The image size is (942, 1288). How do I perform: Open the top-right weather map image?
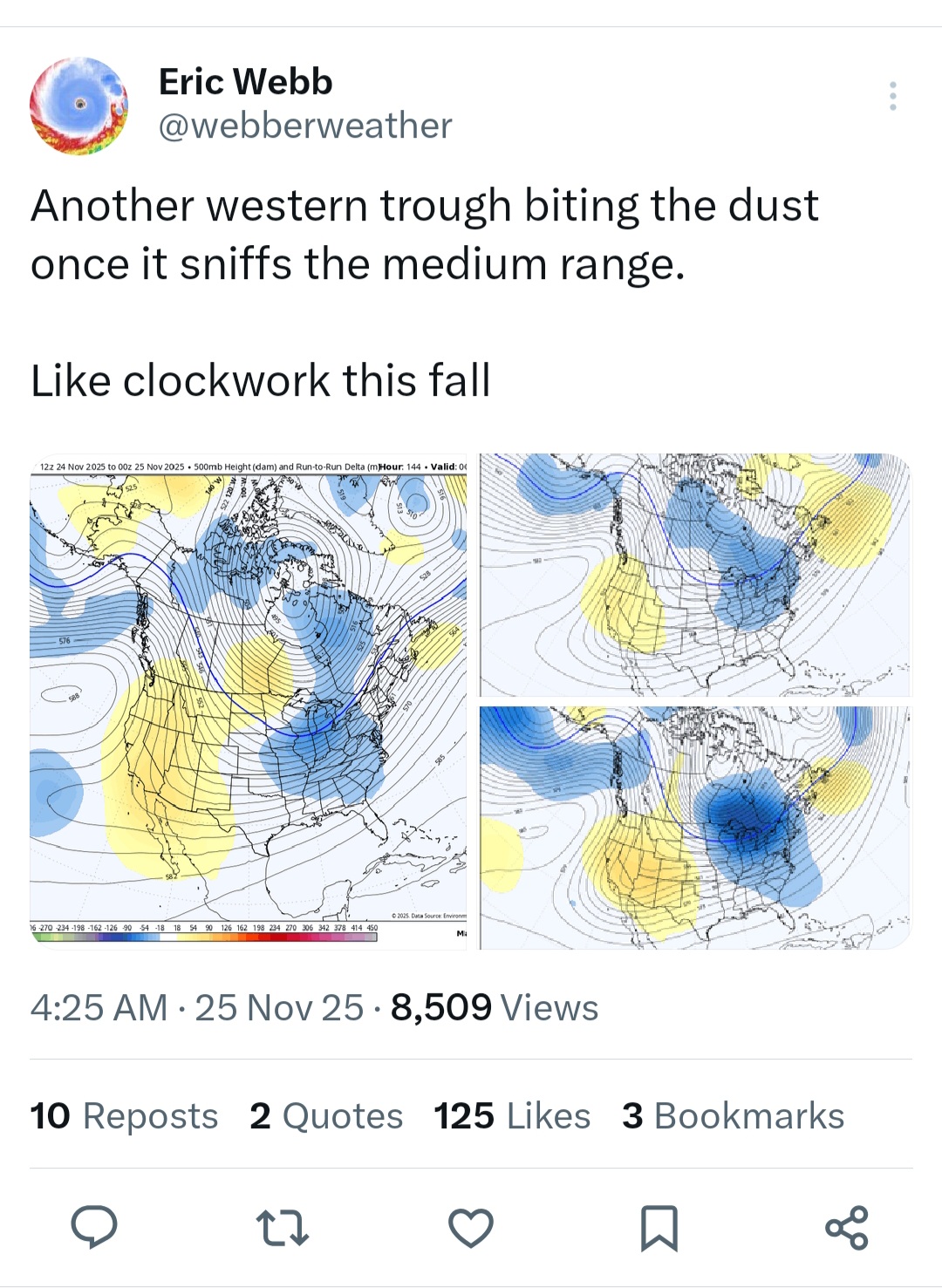click(x=694, y=574)
